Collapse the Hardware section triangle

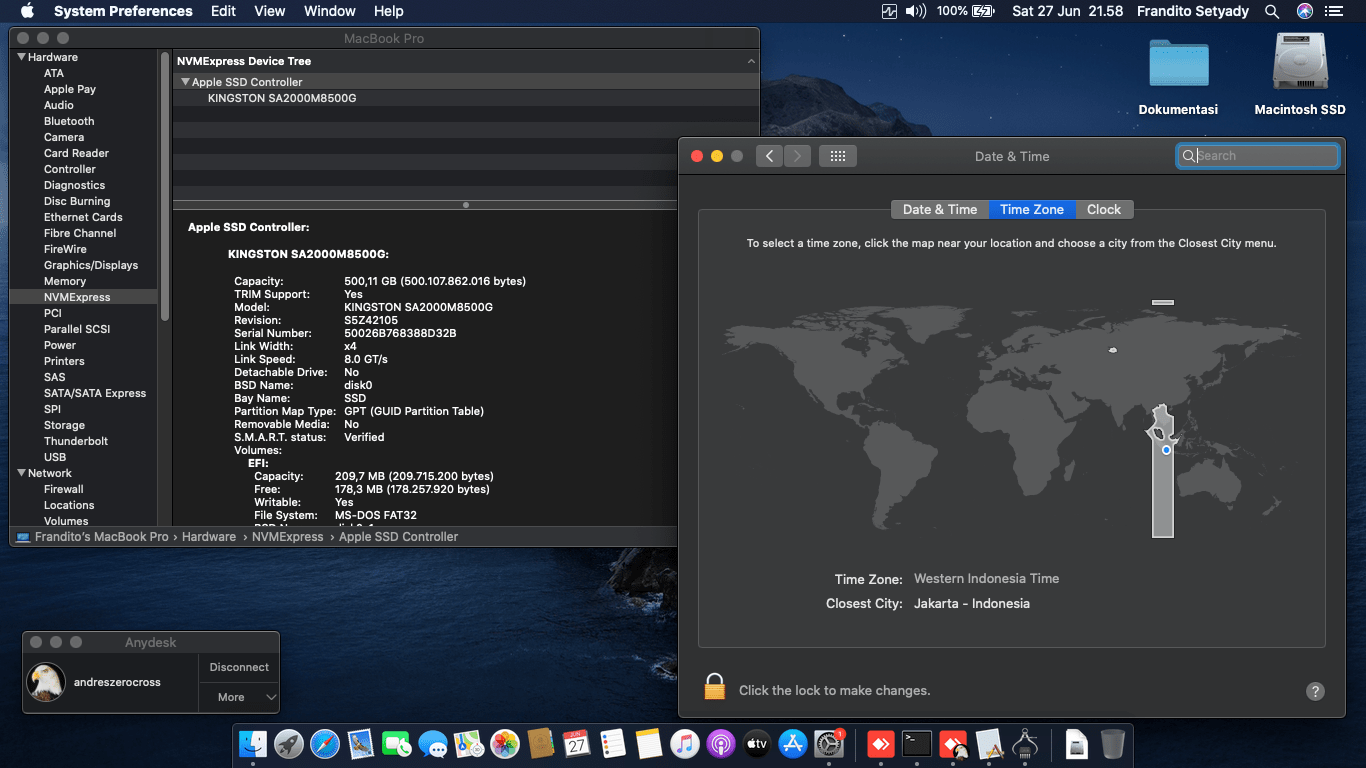point(21,57)
